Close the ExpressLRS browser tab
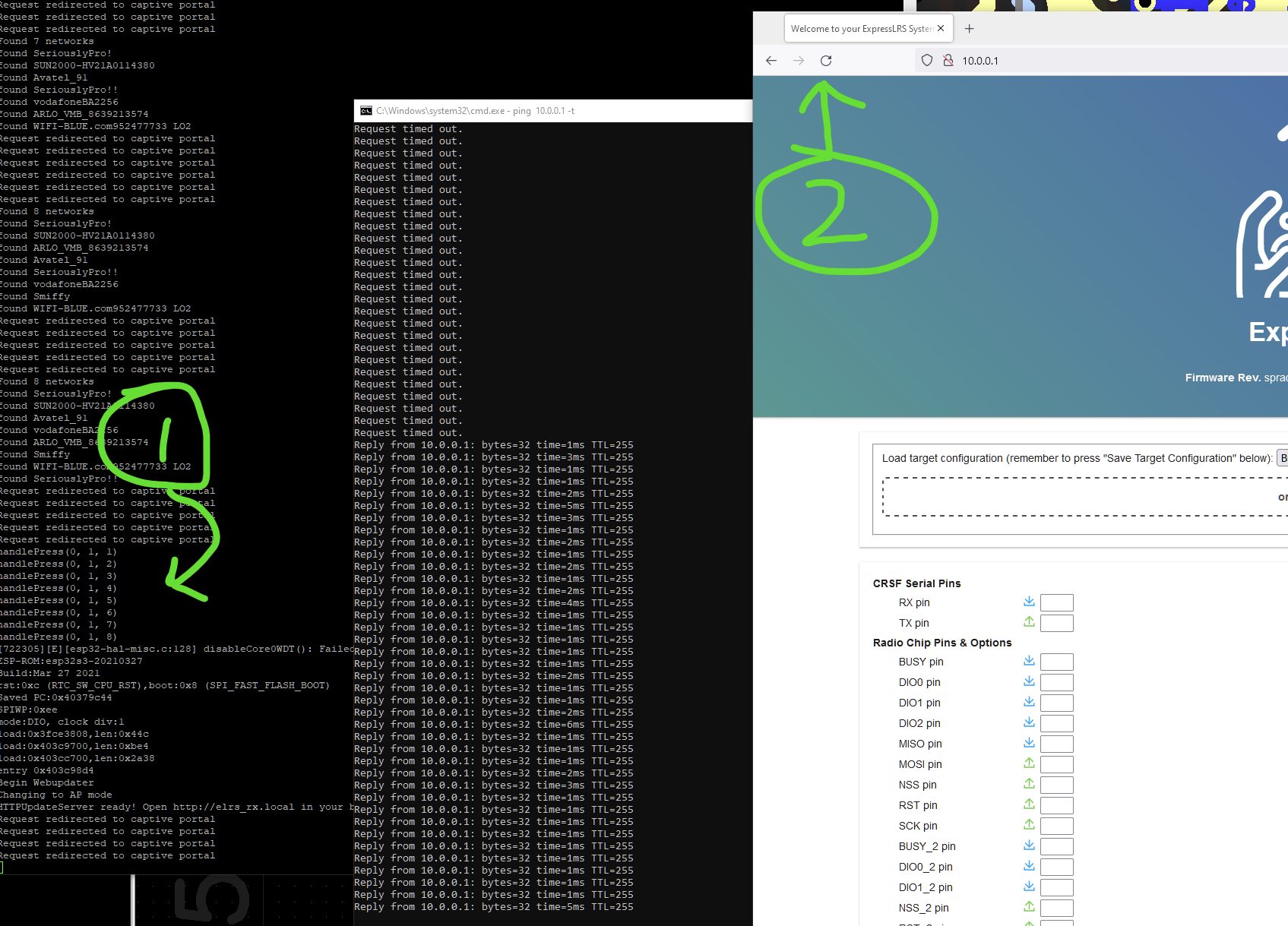The width and height of the screenshot is (1288, 926). click(x=941, y=28)
